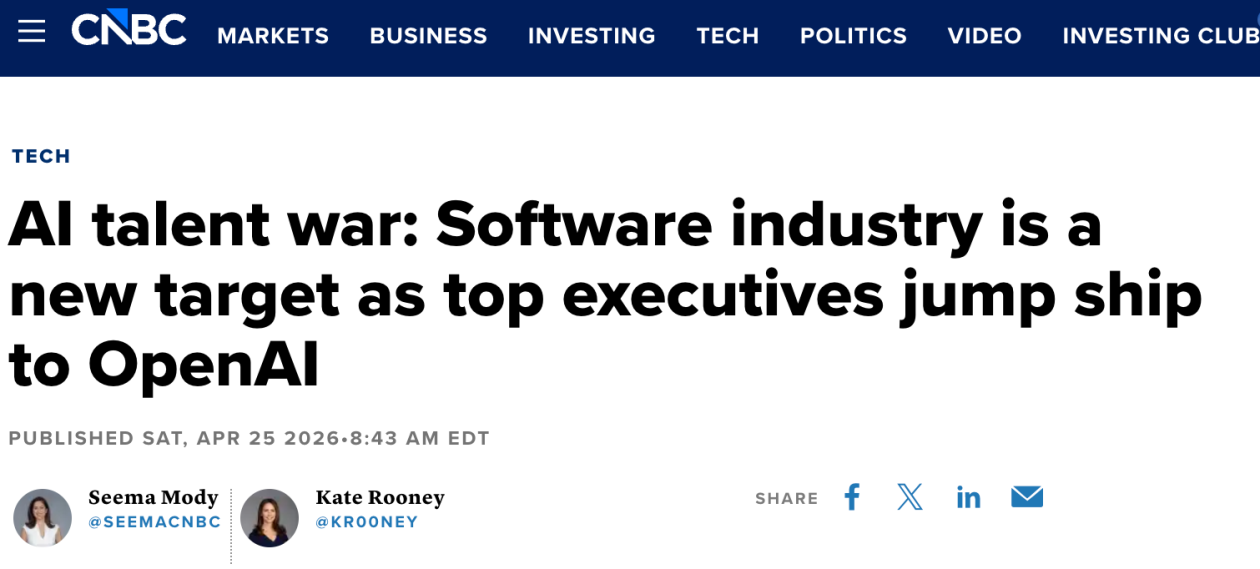Click the TECH category label above headline
Image resolution: width=1260 pixels, height=569 pixels.
click(x=41, y=156)
